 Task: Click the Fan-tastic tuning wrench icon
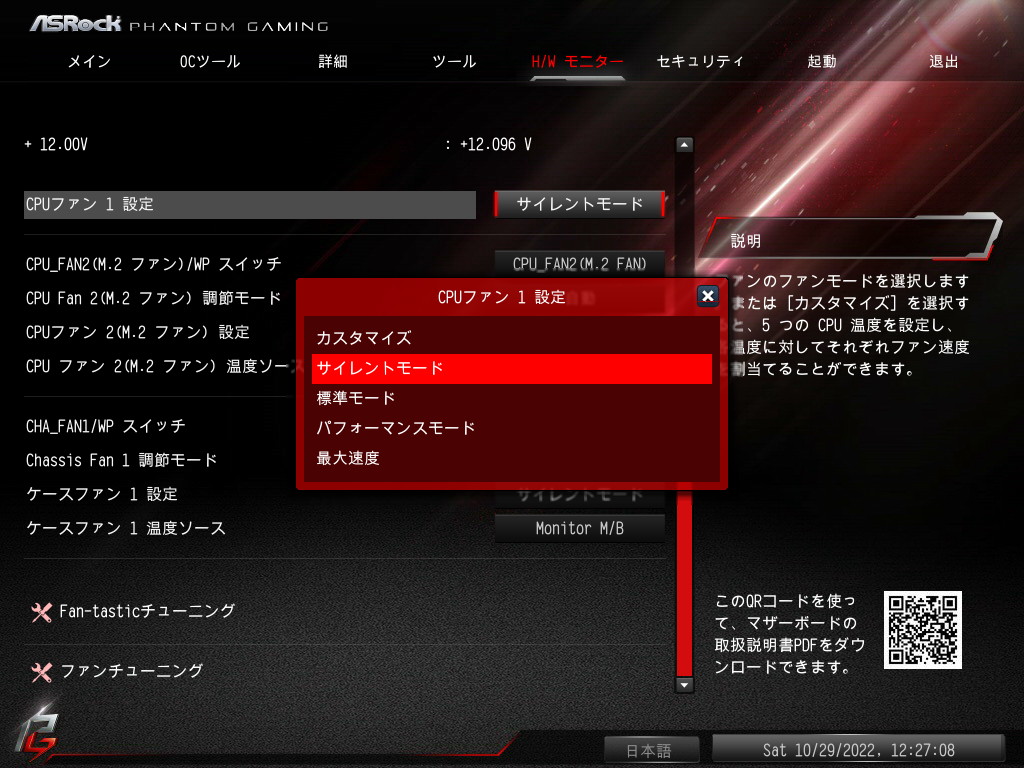coord(42,611)
